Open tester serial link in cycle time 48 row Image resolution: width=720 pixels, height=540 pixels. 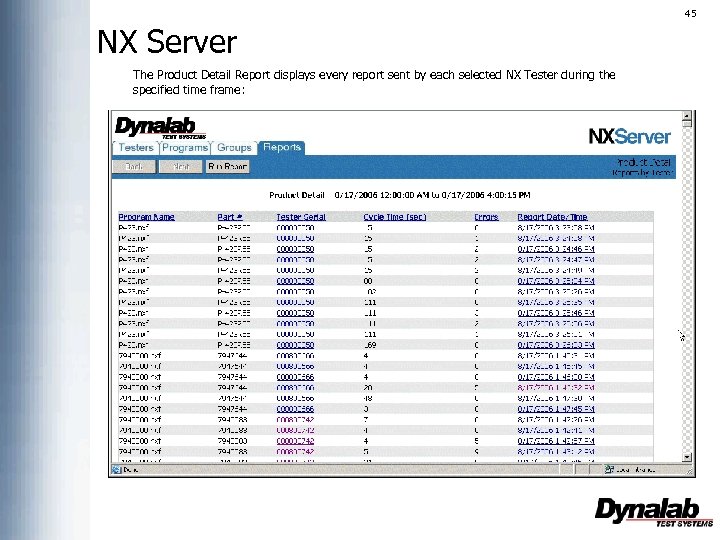pos(295,398)
